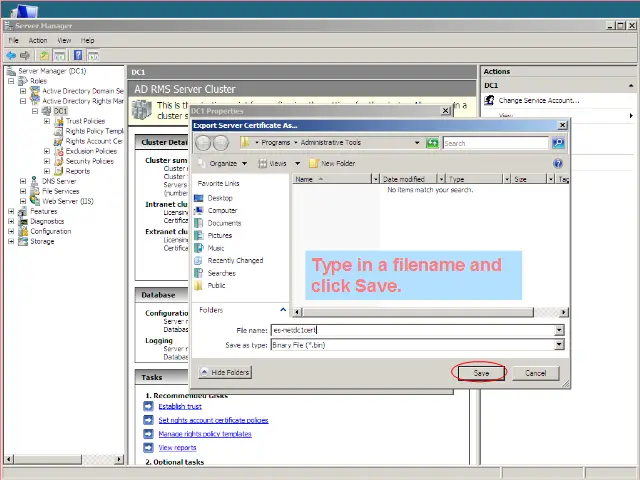Collapse the Folders section chevron

point(283,310)
